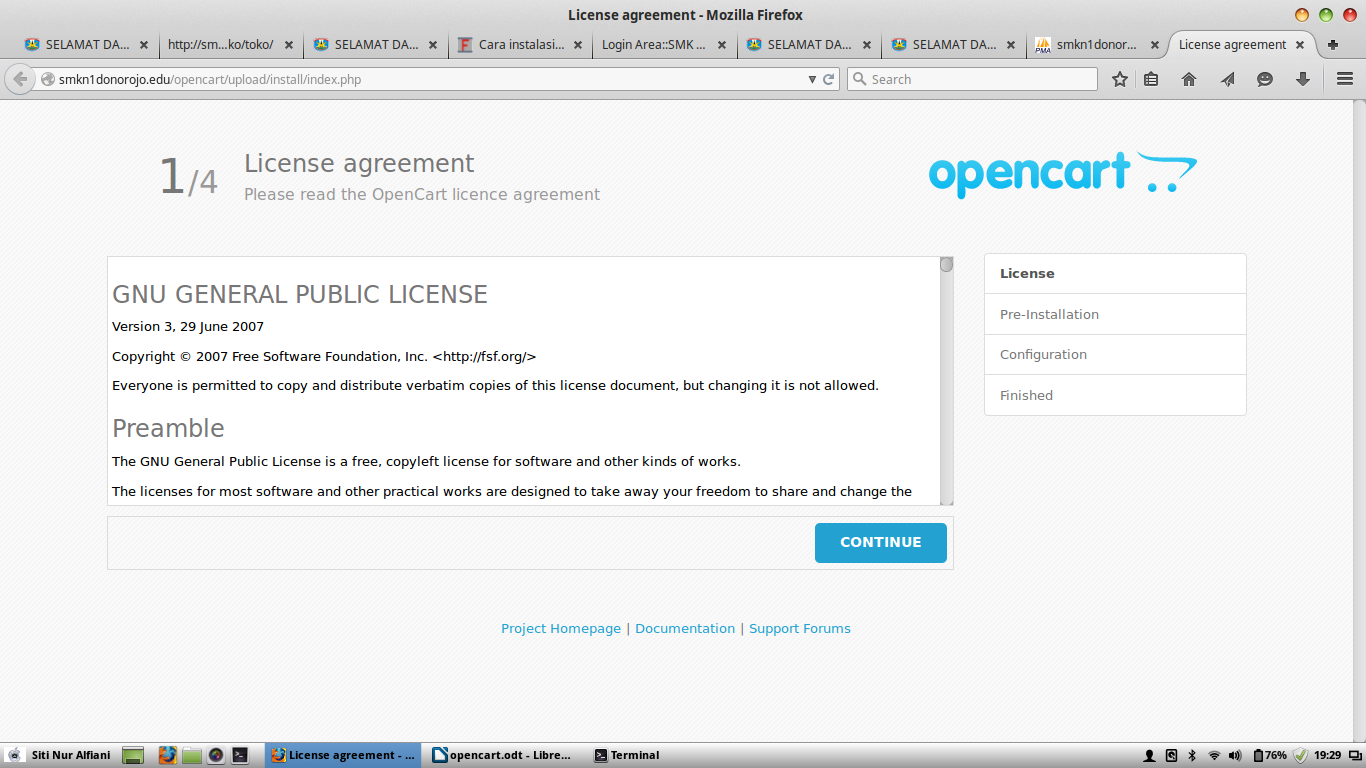The image size is (1366, 768).
Task: Open the Support Forums link
Action: click(x=800, y=628)
